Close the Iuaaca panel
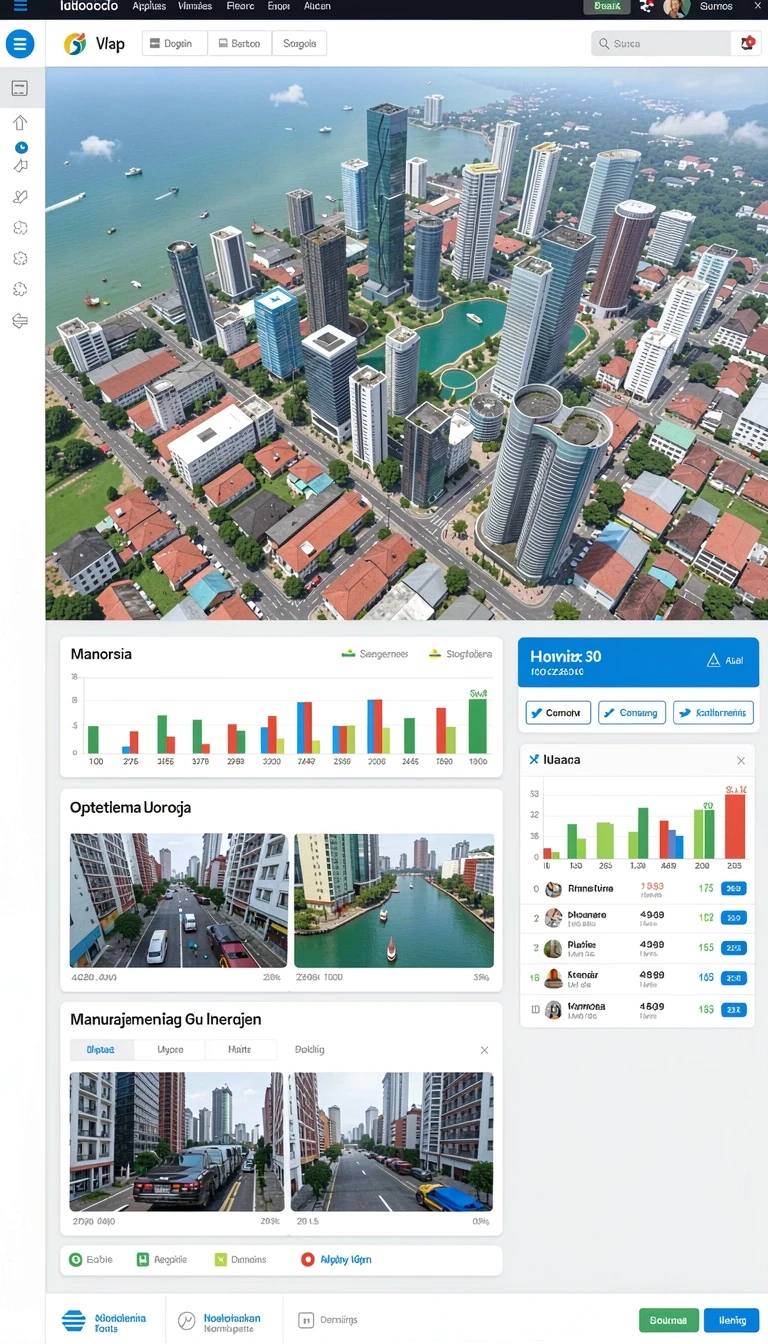The width and height of the screenshot is (768, 1344). click(741, 761)
